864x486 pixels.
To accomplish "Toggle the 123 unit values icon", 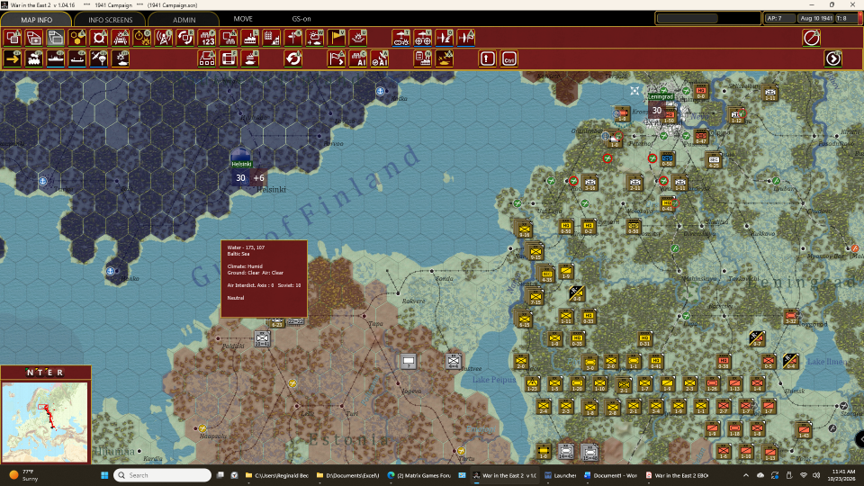I will (x=207, y=37).
